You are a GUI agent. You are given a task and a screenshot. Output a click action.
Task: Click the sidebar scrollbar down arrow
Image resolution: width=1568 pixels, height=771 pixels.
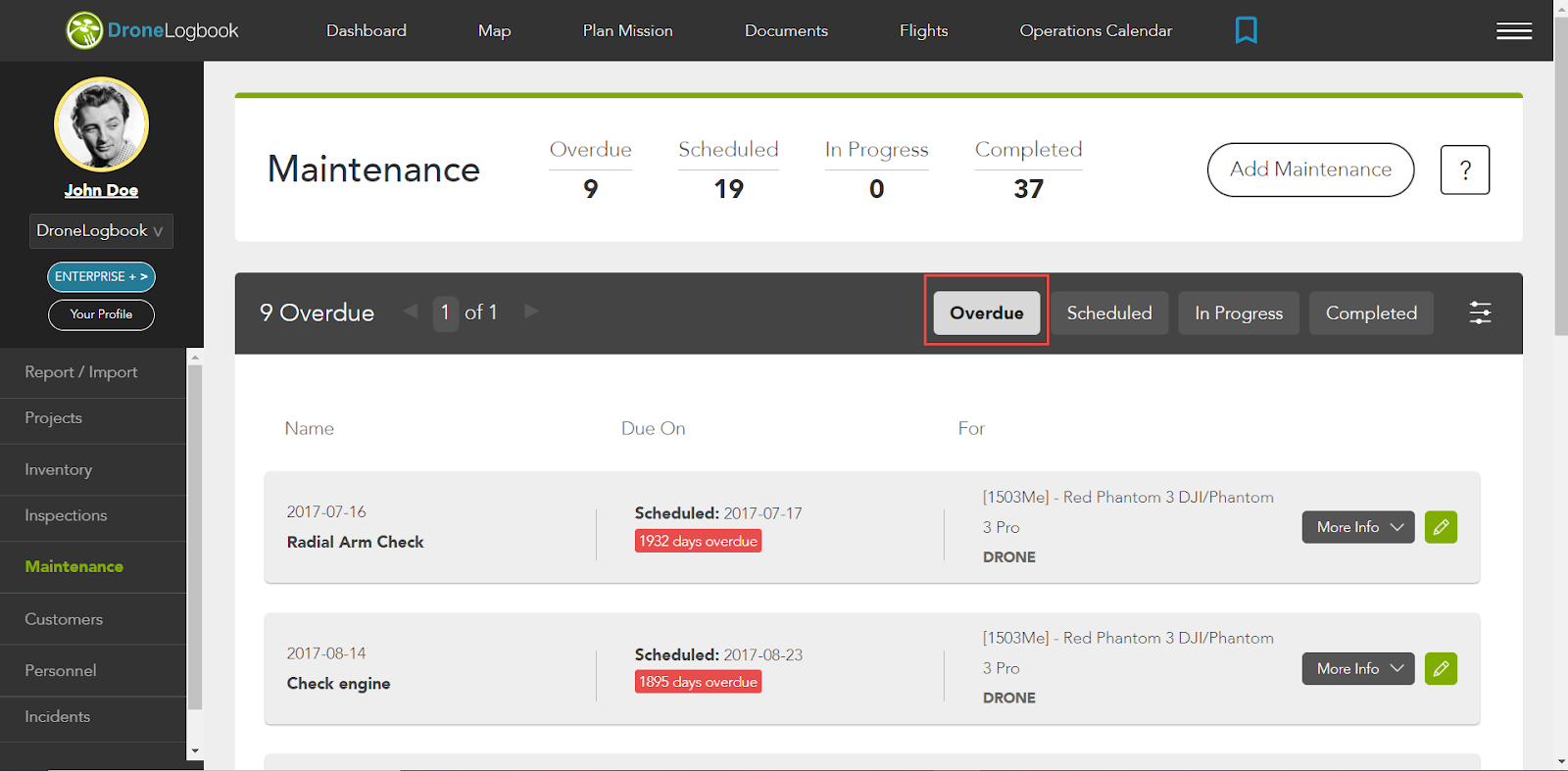pyautogui.click(x=195, y=751)
